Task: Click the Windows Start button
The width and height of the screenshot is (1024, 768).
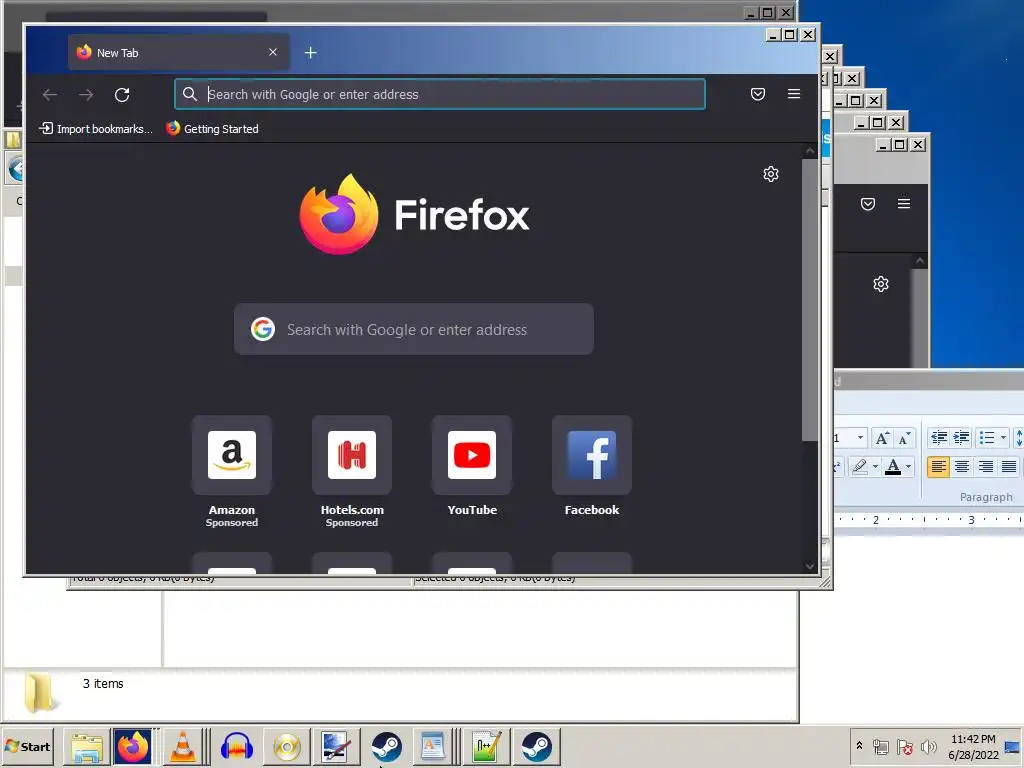Action: point(27,746)
